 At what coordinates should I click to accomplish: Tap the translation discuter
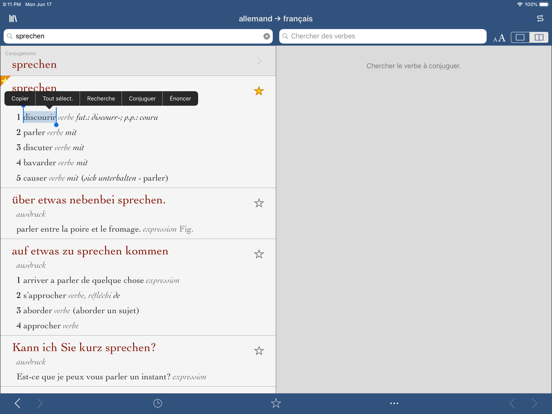(x=38, y=148)
